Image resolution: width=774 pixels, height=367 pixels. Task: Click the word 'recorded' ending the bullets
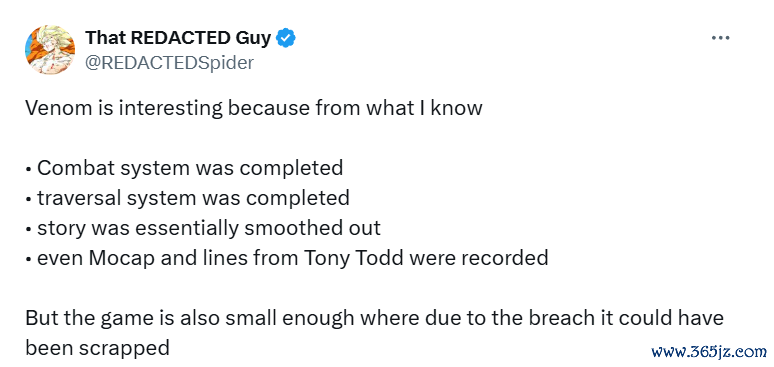pos(504,258)
